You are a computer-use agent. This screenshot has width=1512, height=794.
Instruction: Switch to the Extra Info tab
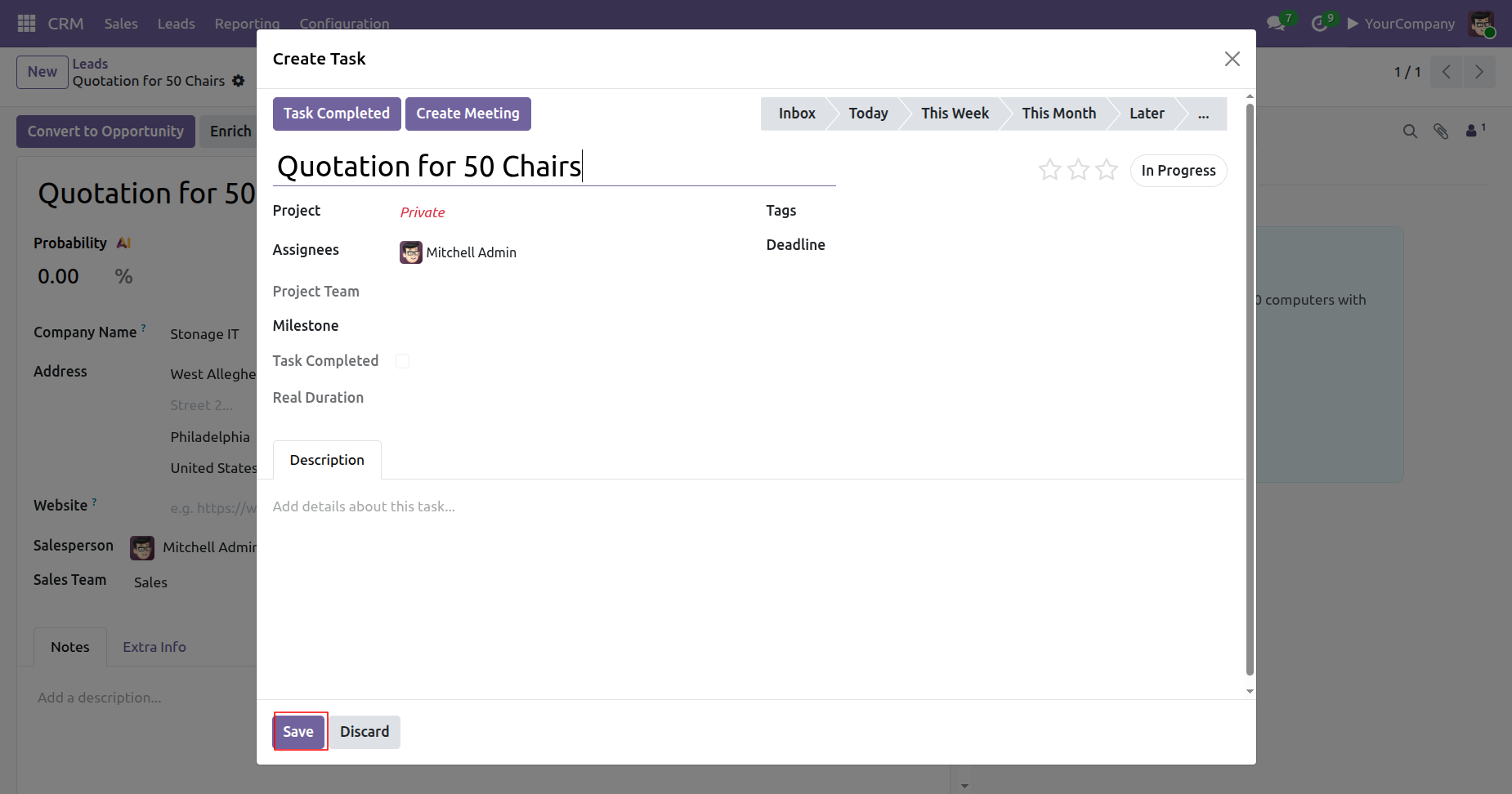pos(154,647)
